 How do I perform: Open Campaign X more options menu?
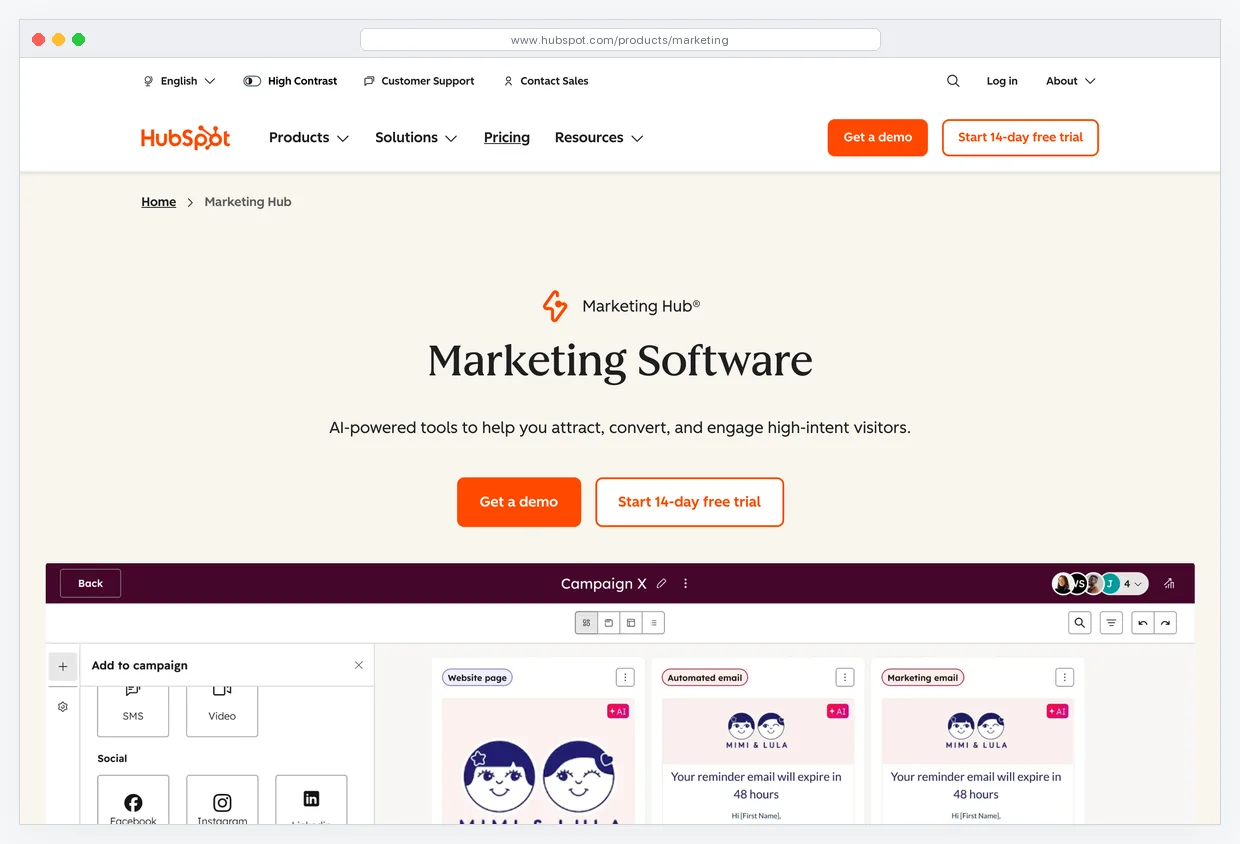point(686,584)
